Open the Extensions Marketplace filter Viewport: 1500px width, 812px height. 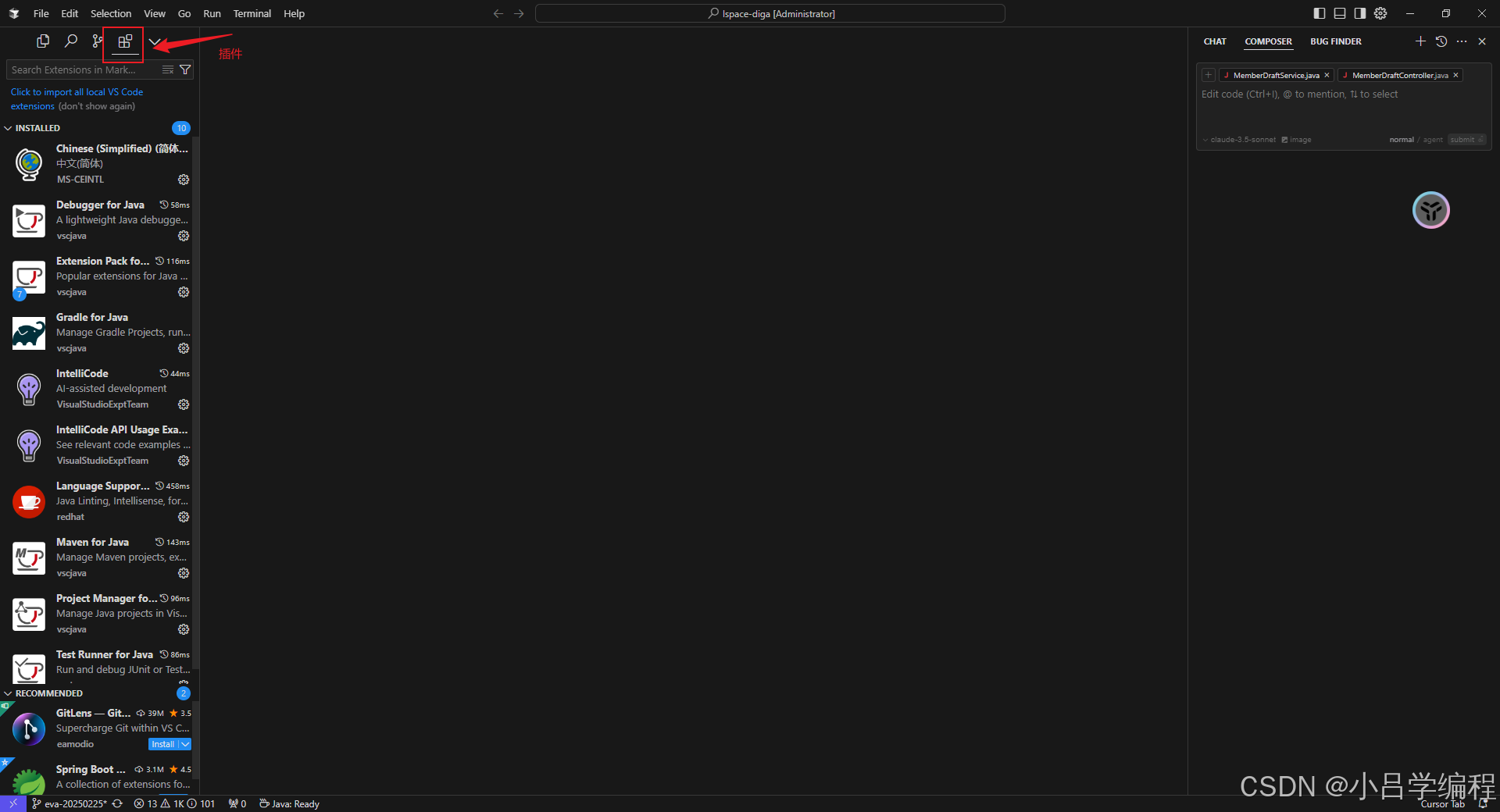[185, 69]
